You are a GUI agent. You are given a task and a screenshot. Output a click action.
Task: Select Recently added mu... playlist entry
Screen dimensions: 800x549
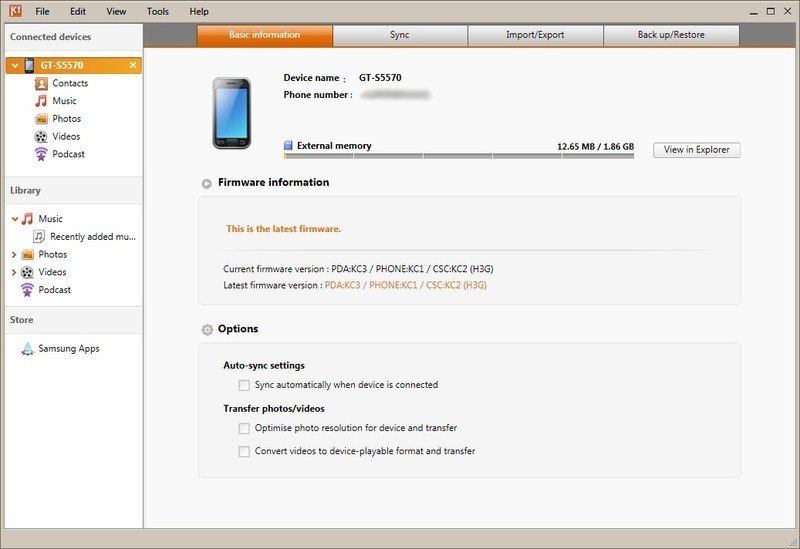pyautogui.click(x=93, y=237)
